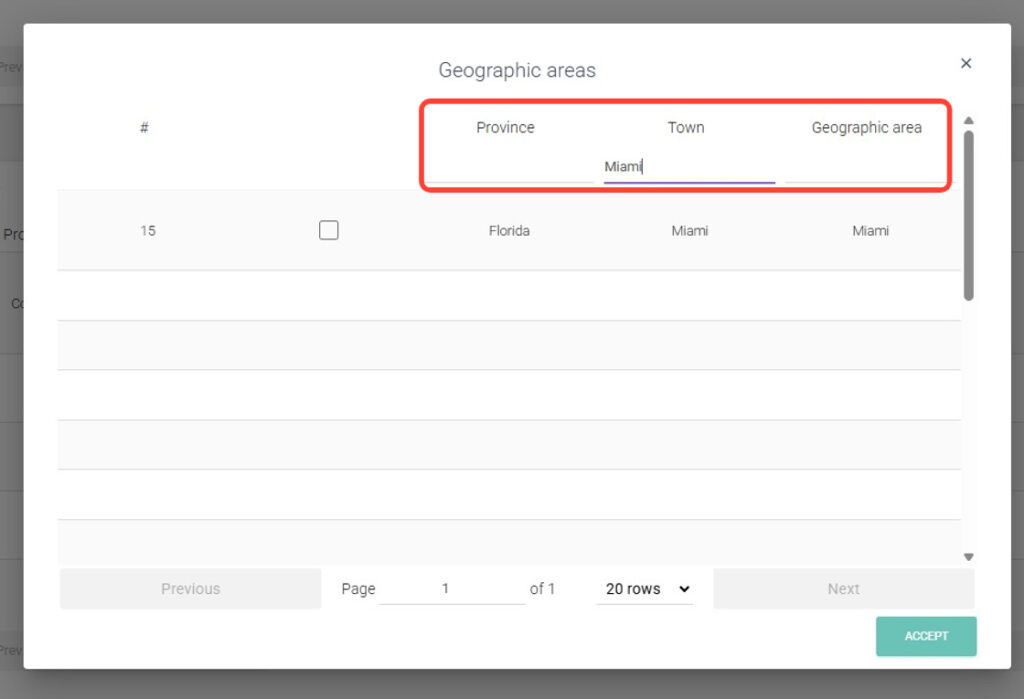Focus the page number input field
Viewport: 1024px width, 699px height.
coord(451,589)
